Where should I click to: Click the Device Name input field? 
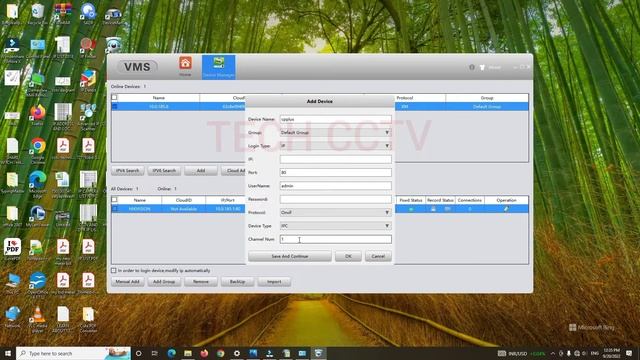(336, 119)
